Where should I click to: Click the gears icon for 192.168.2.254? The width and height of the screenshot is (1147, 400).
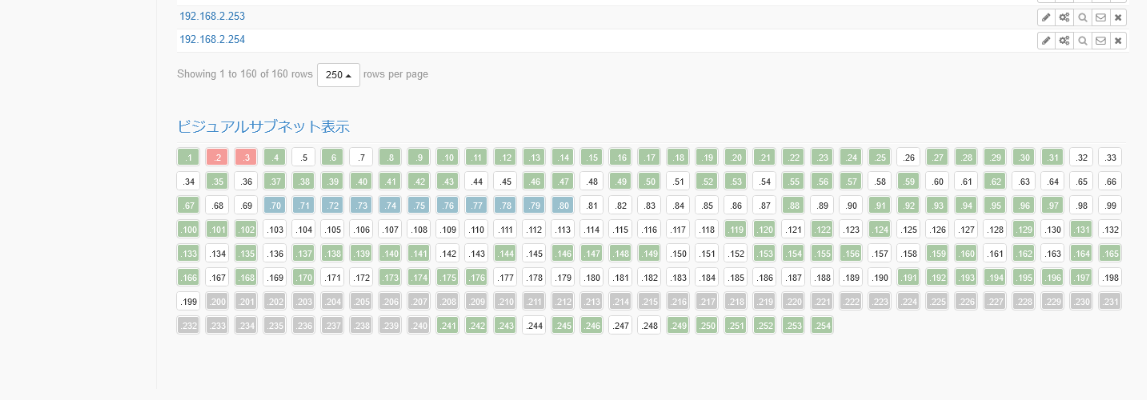coord(1064,40)
